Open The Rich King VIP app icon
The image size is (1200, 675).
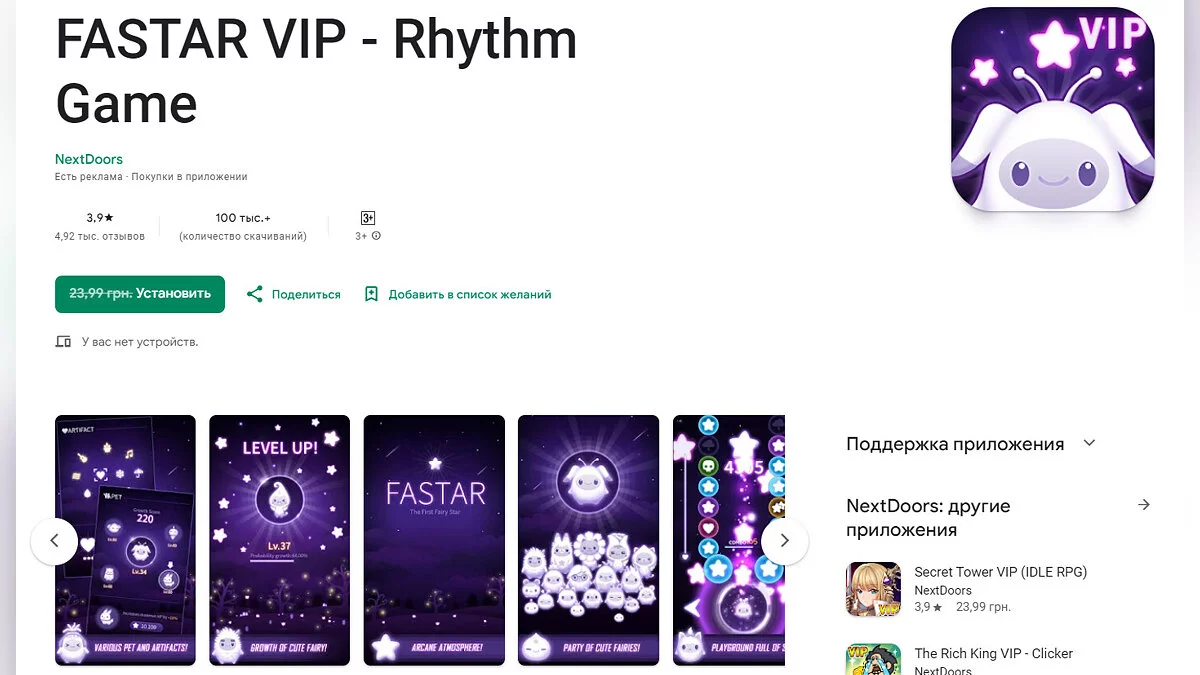click(x=873, y=659)
